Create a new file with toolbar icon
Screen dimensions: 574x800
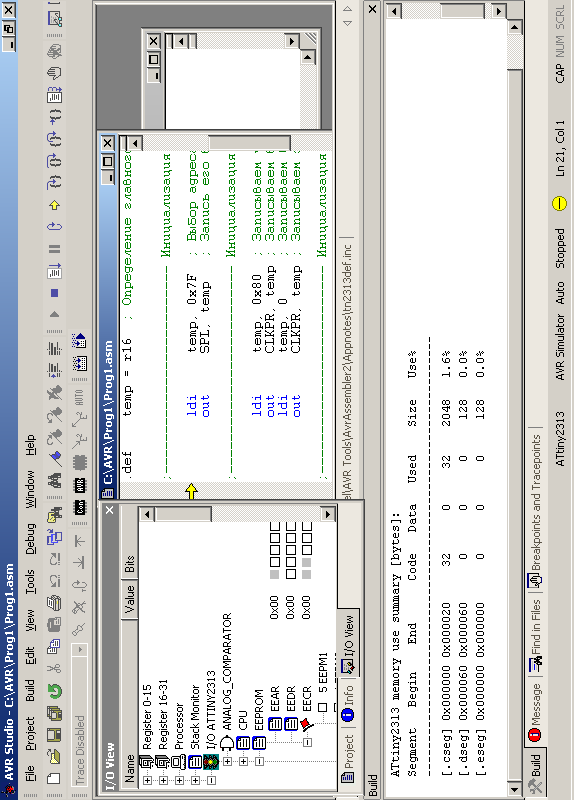(54, 779)
